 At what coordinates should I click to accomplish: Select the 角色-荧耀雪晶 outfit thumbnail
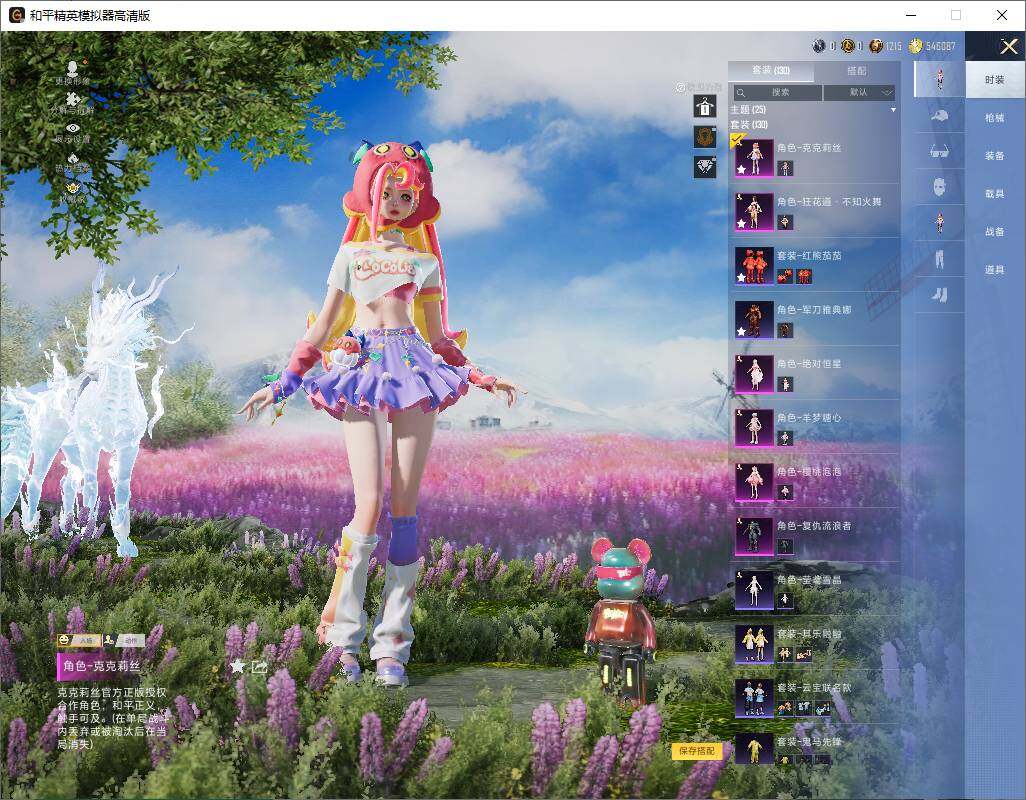(753, 589)
